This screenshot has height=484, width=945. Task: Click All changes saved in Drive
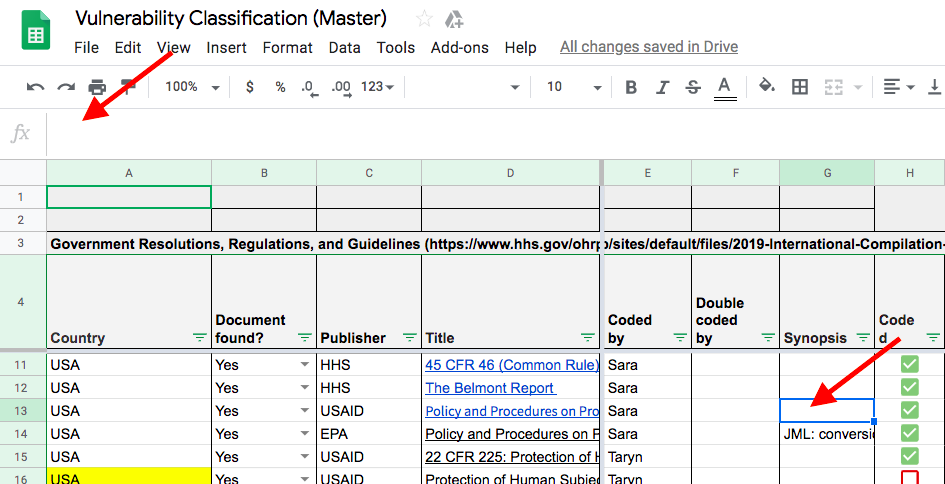point(649,47)
